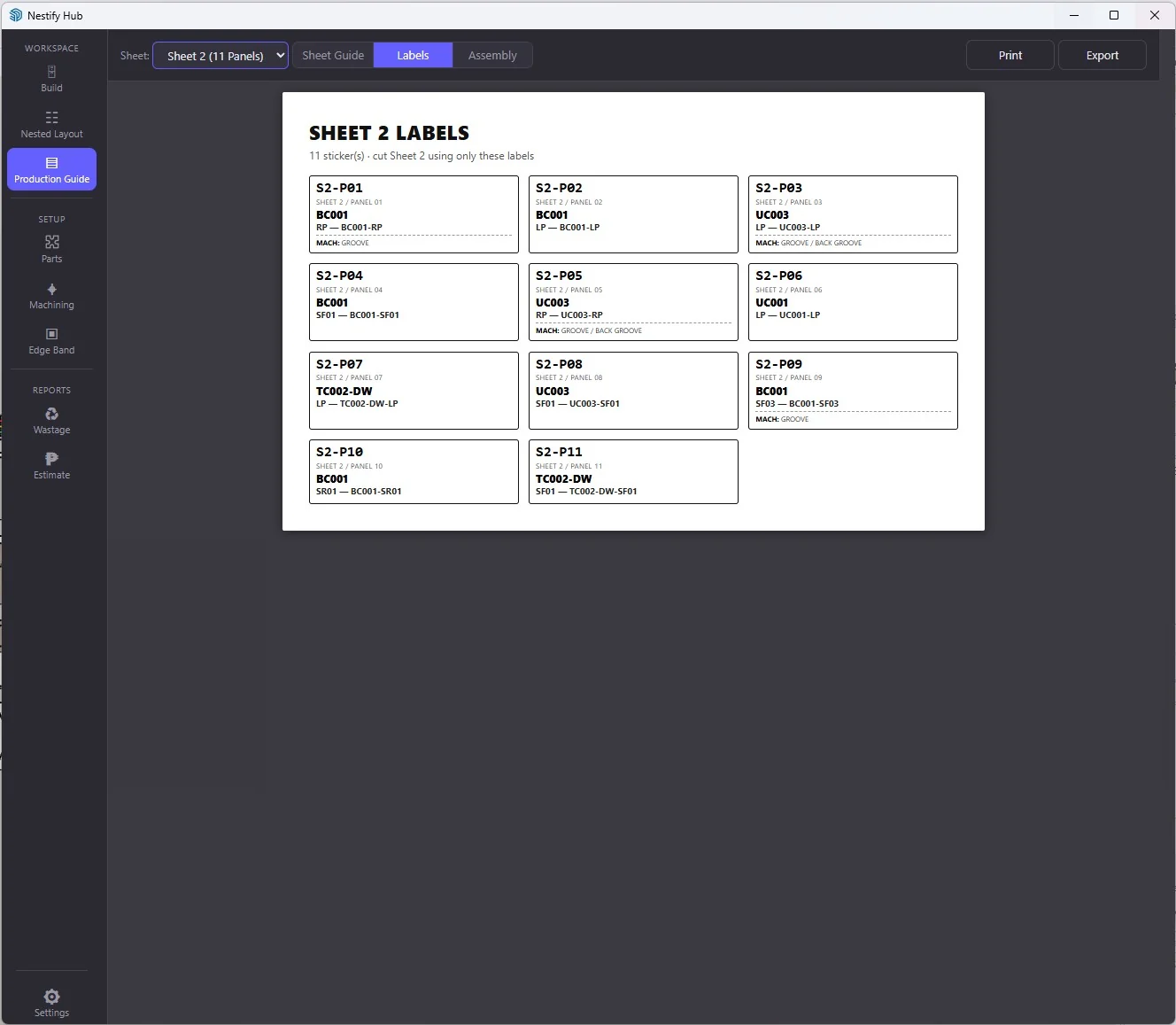The image size is (1176, 1025).
Task: Select label card S2-P01
Action: [414, 214]
